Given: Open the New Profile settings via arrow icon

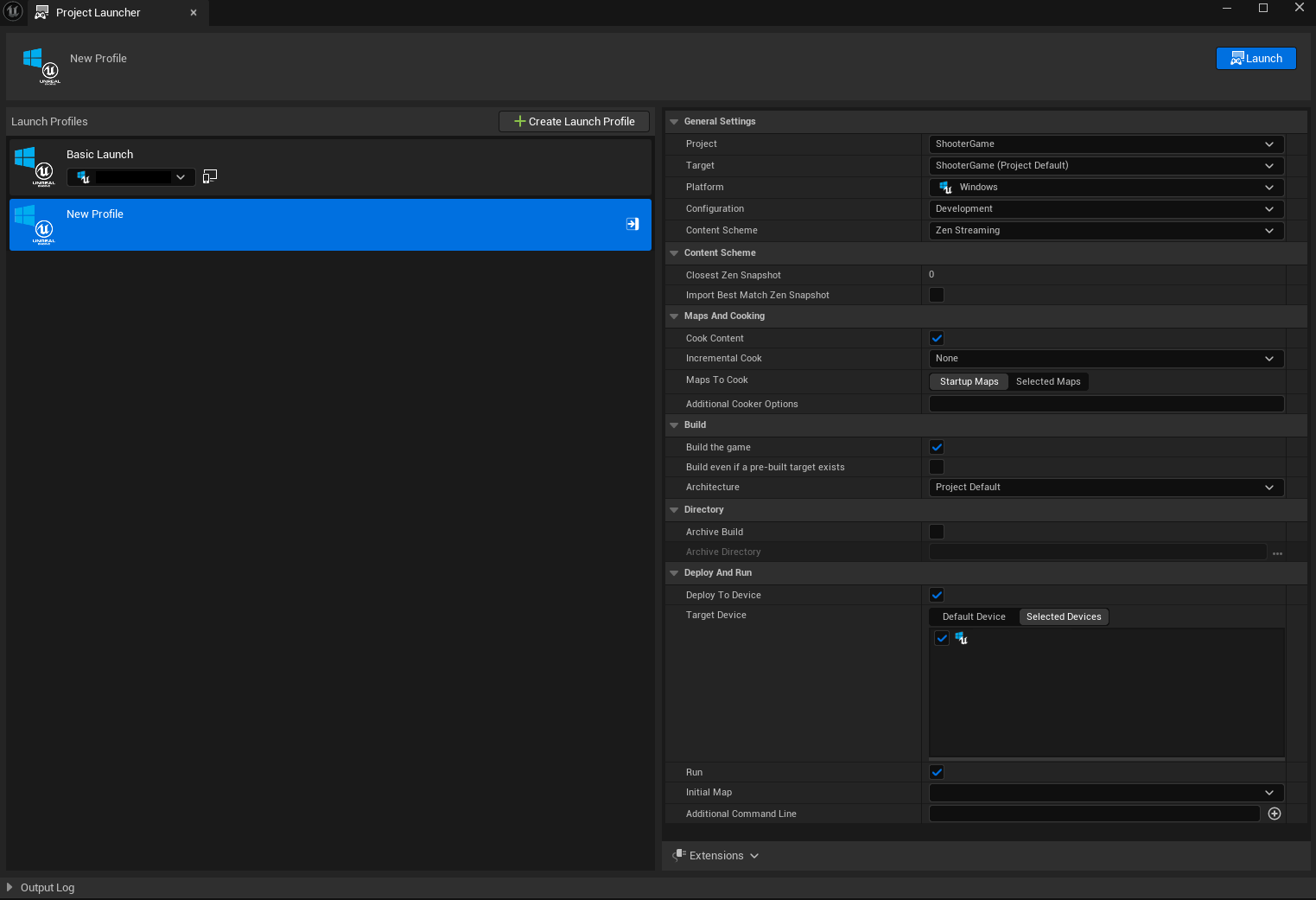Looking at the screenshot, I should pos(632,224).
